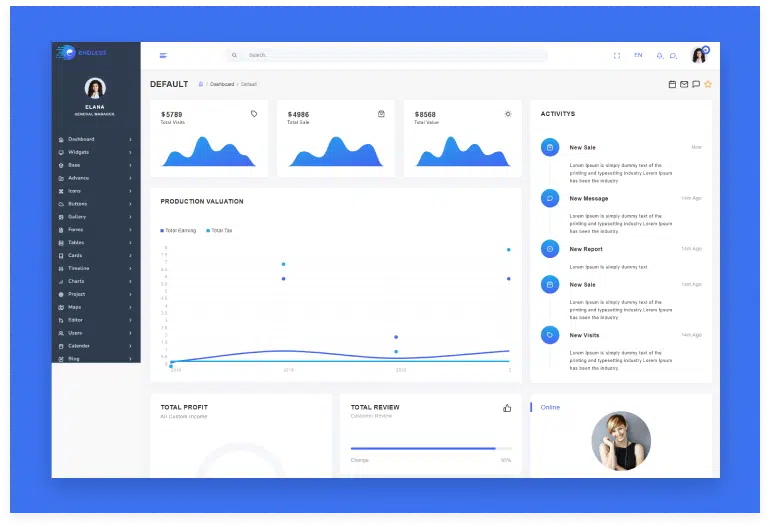The width and height of the screenshot is (770, 527).
Task: Enter fullscreen mode via the header icon
Action: click(617, 55)
